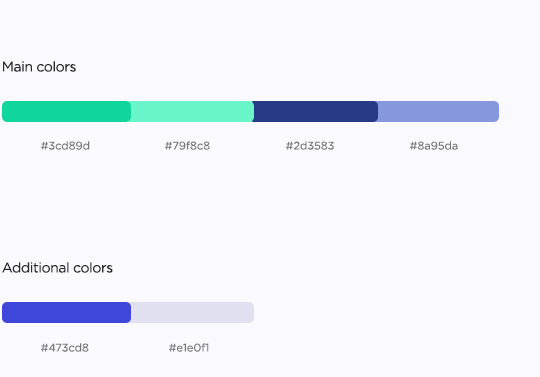
Task: Pick the mint swatch beside the navy one
Action: tap(192, 112)
